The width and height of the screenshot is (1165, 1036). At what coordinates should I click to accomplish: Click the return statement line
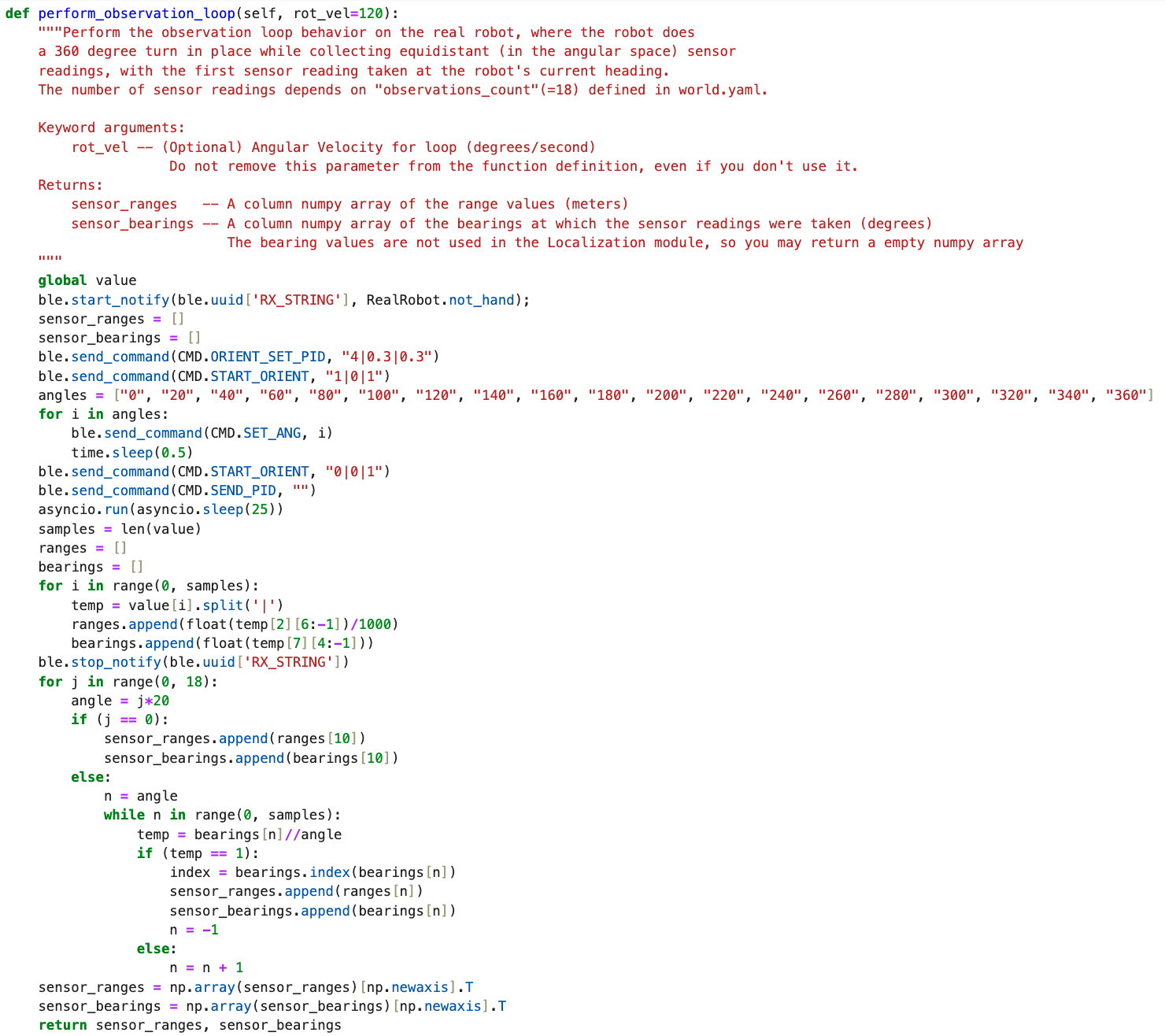click(190, 1025)
